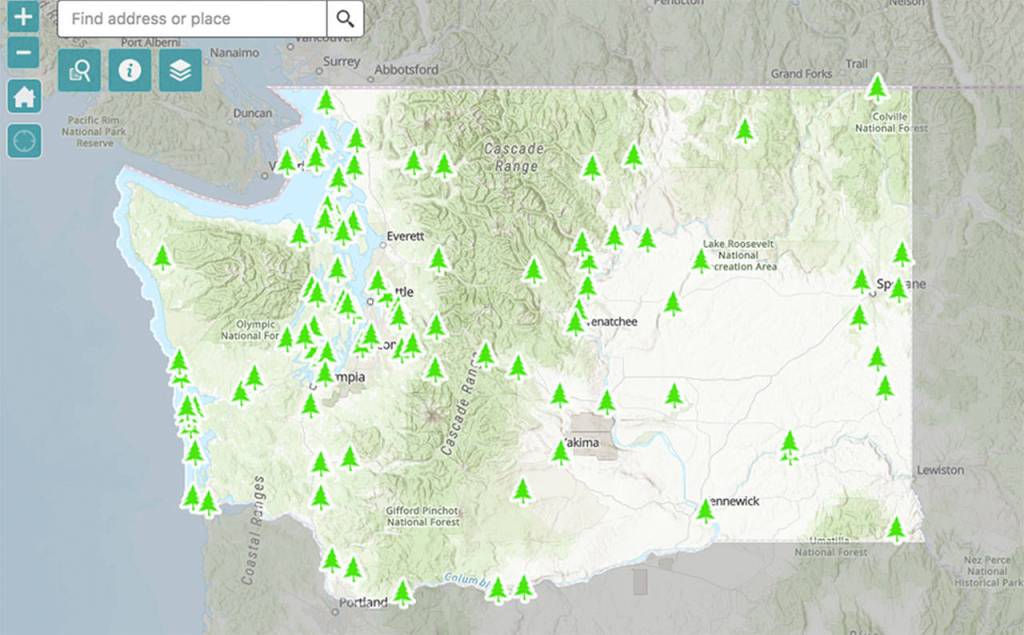This screenshot has width=1024, height=635.
Task: Select the tree marker on Yakima
Action: tap(561, 452)
